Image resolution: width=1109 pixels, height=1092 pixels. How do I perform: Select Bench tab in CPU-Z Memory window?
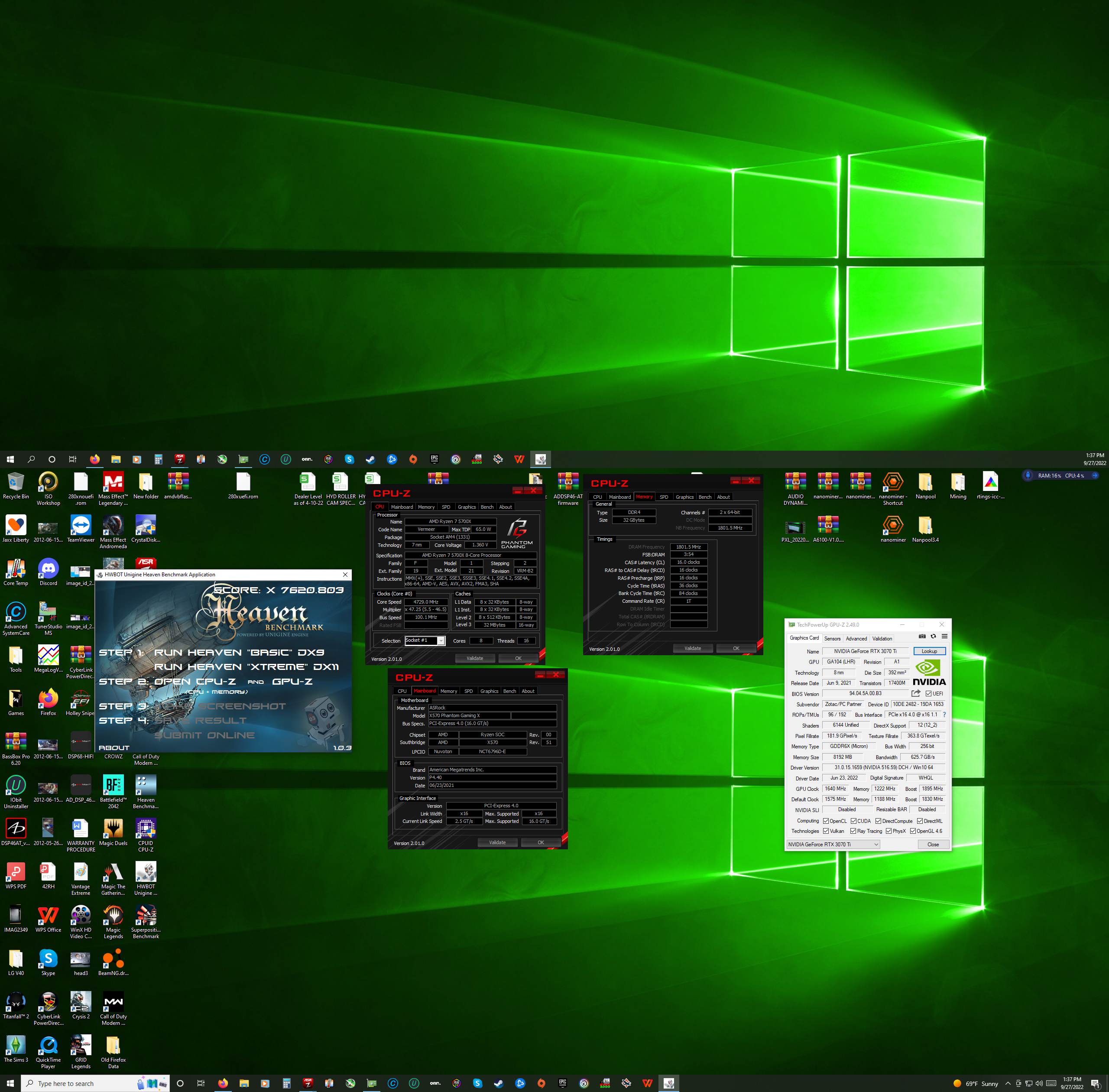[x=705, y=497]
